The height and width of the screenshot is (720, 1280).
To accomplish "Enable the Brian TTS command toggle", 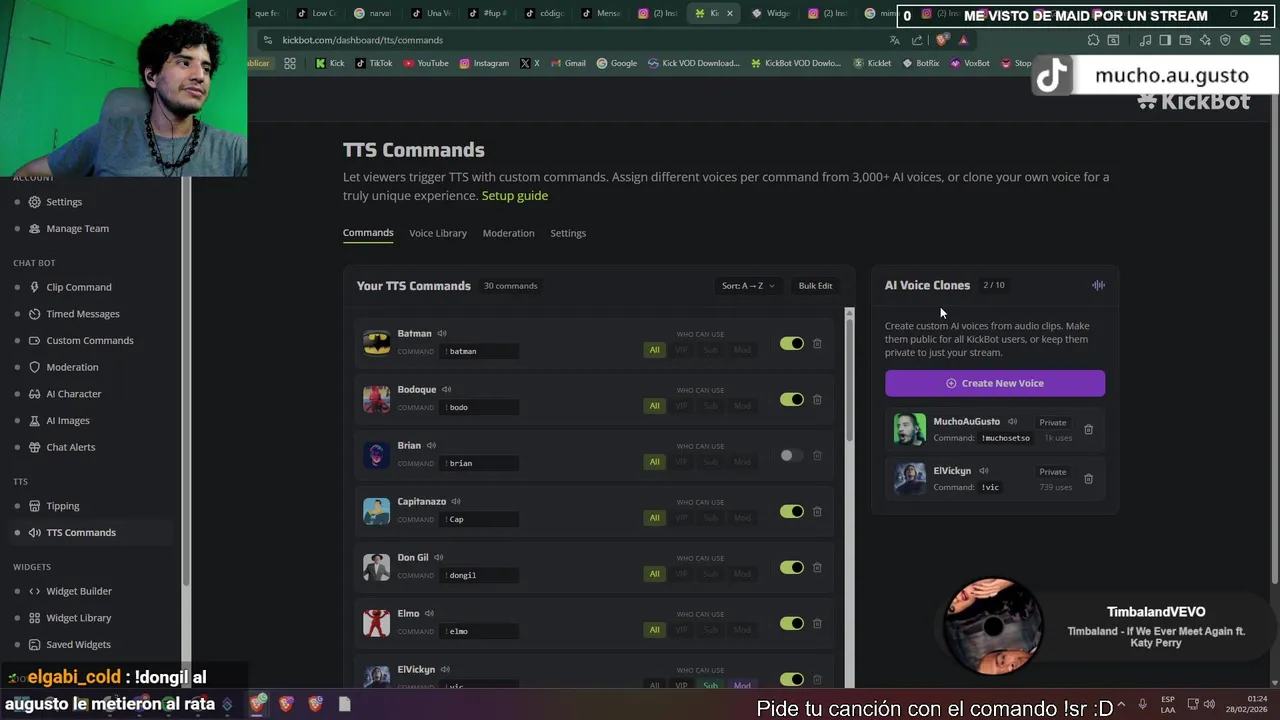I will (792, 455).
